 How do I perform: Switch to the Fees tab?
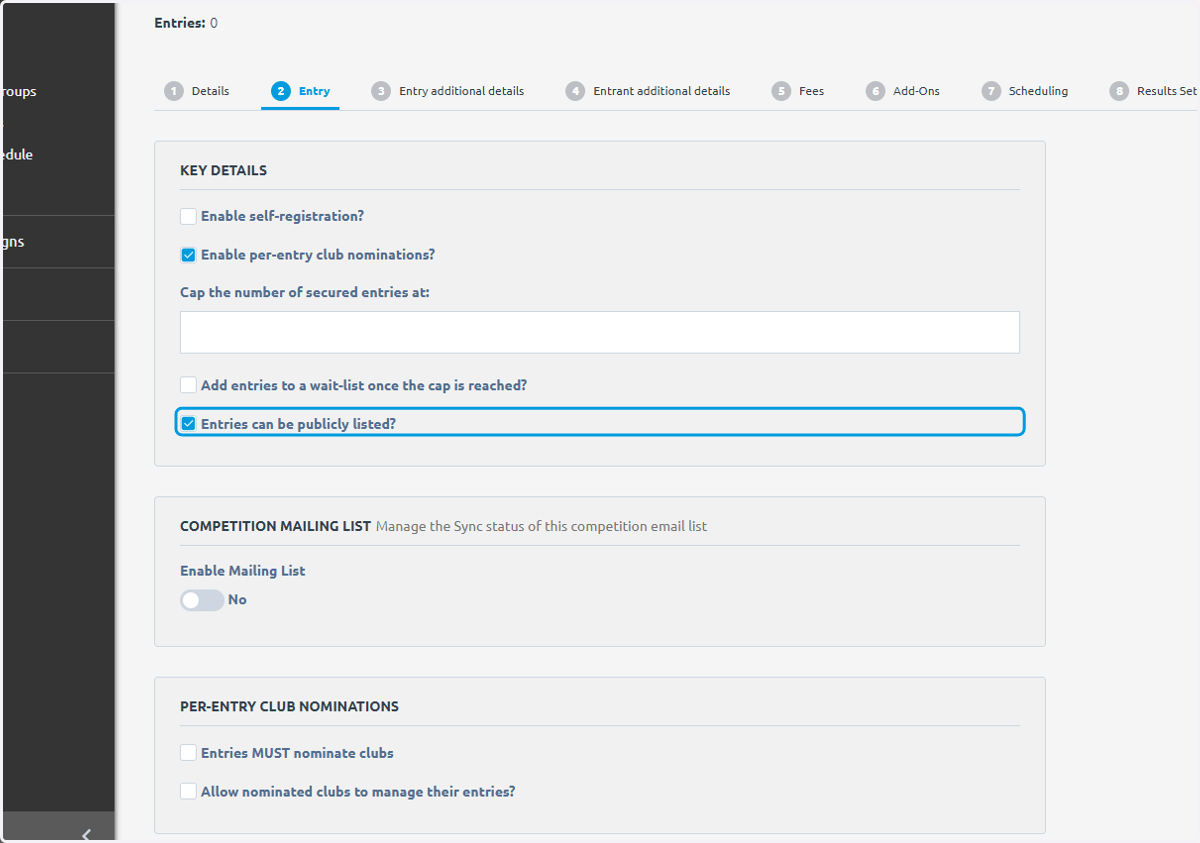point(798,91)
